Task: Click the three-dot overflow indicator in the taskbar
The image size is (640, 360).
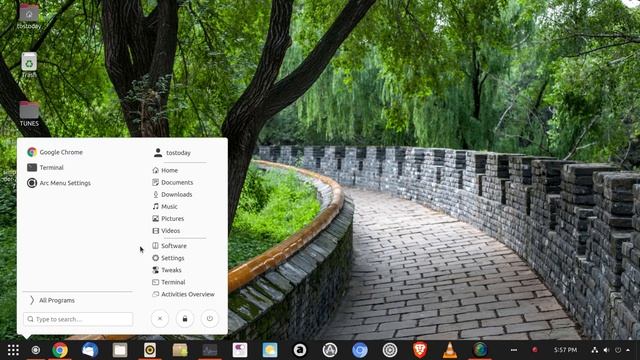Action: tap(514, 350)
